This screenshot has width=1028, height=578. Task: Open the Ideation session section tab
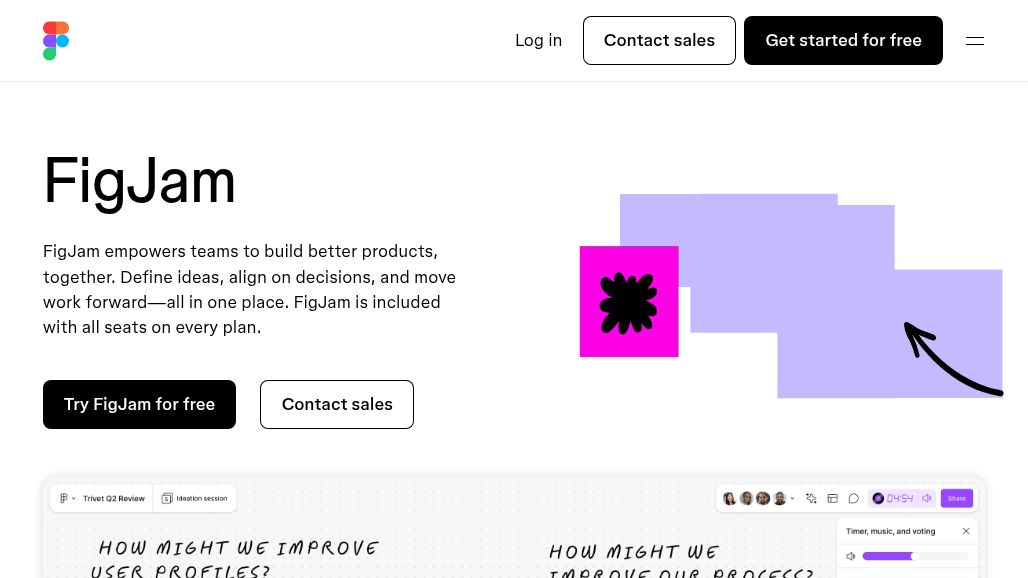(x=201, y=498)
